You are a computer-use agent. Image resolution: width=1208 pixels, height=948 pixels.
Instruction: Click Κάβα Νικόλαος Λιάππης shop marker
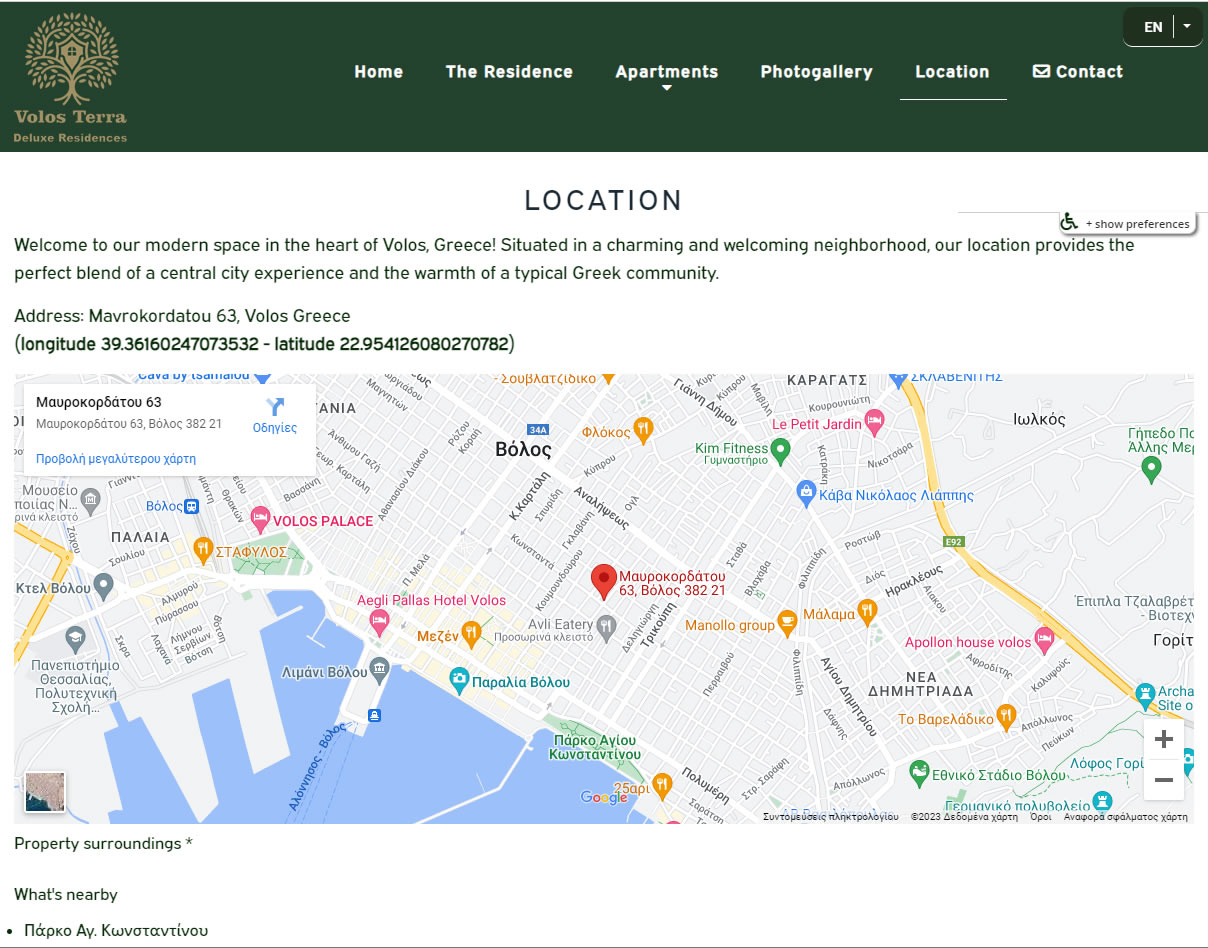806,491
